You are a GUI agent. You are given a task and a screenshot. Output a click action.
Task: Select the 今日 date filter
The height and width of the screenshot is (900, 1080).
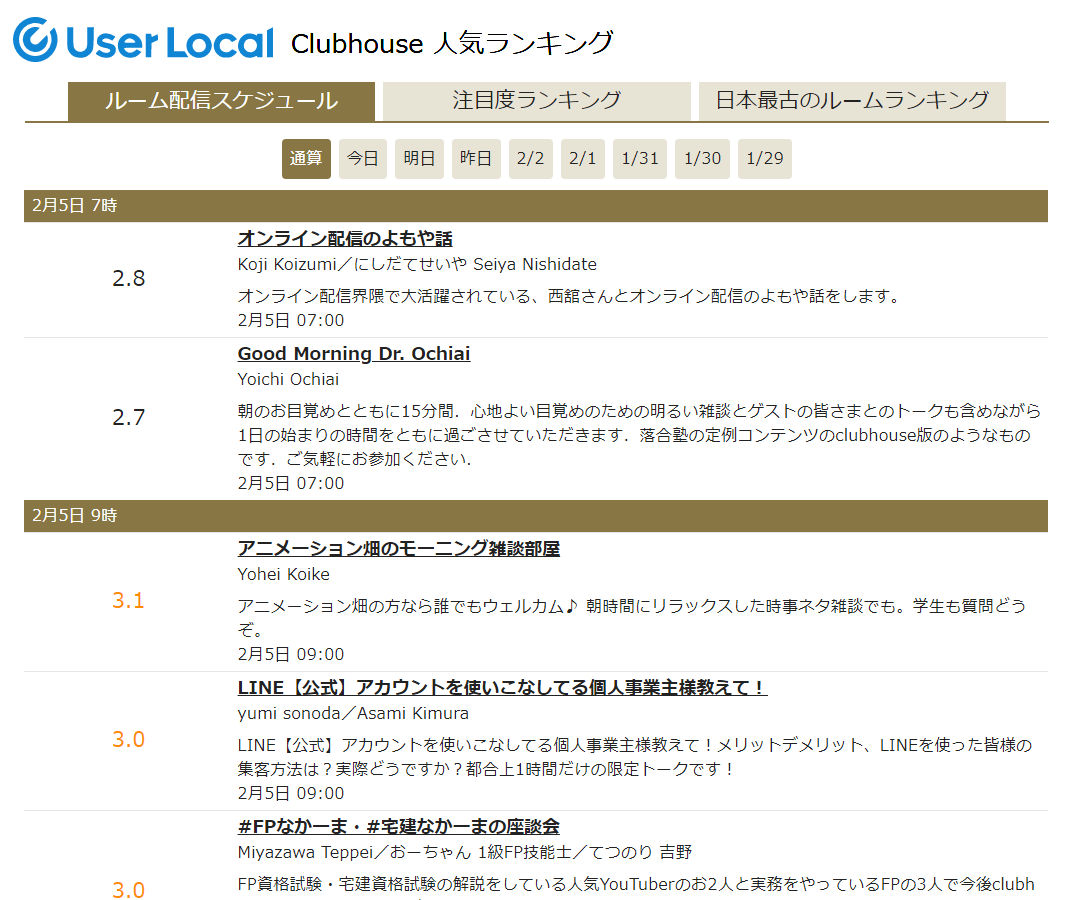pyautogui.click(x=362, y=159)
